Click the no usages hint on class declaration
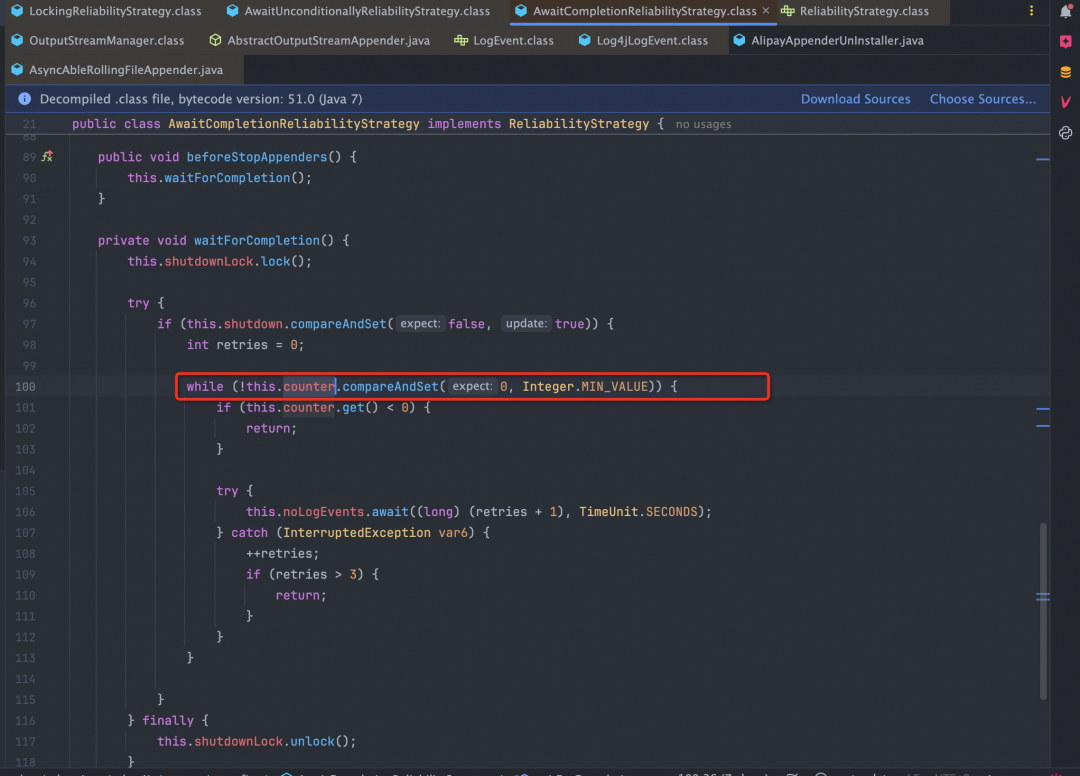The image size is (1080, 776). (703, 124)
